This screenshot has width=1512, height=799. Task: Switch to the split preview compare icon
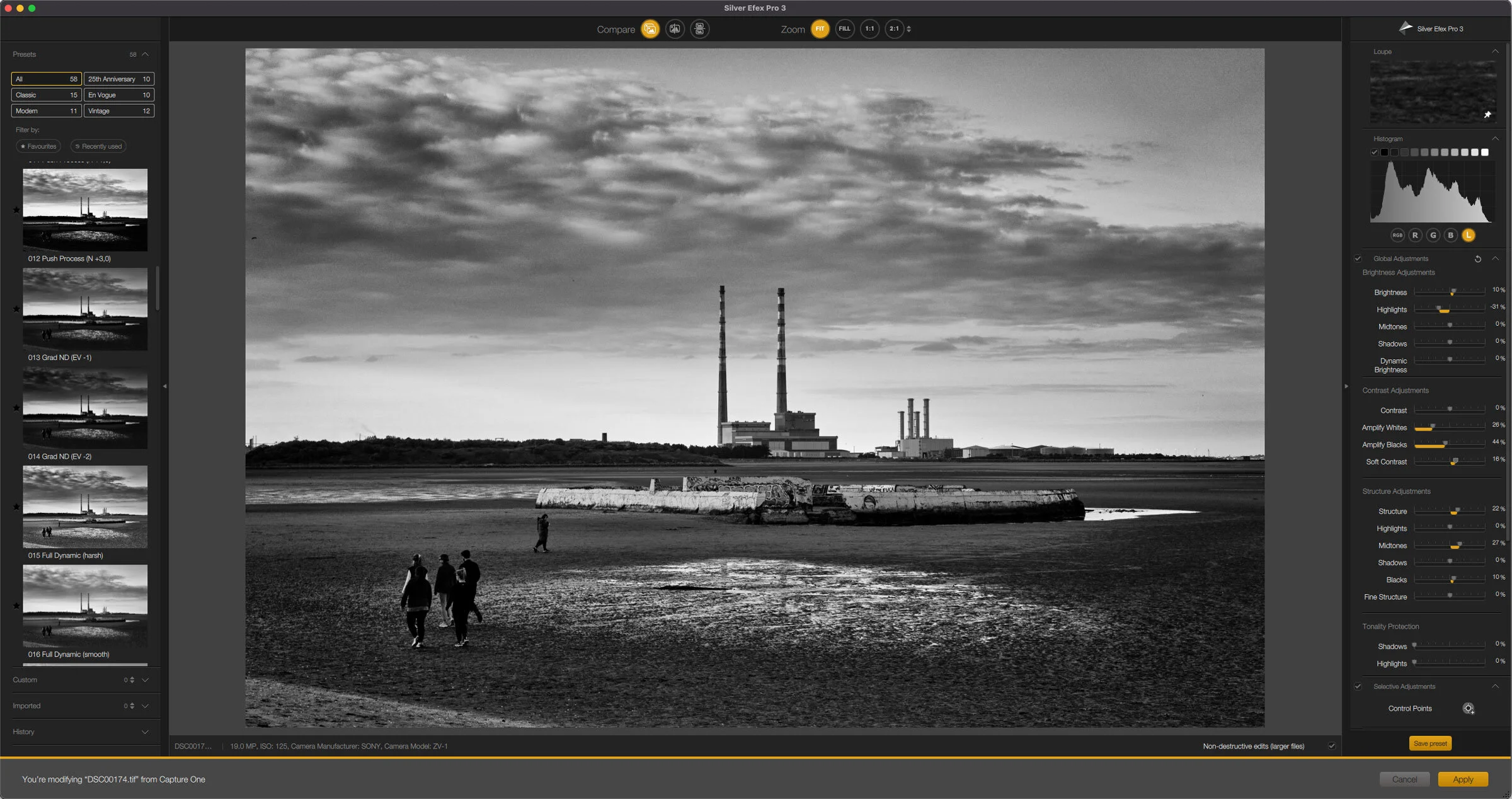tap(675, 29)
